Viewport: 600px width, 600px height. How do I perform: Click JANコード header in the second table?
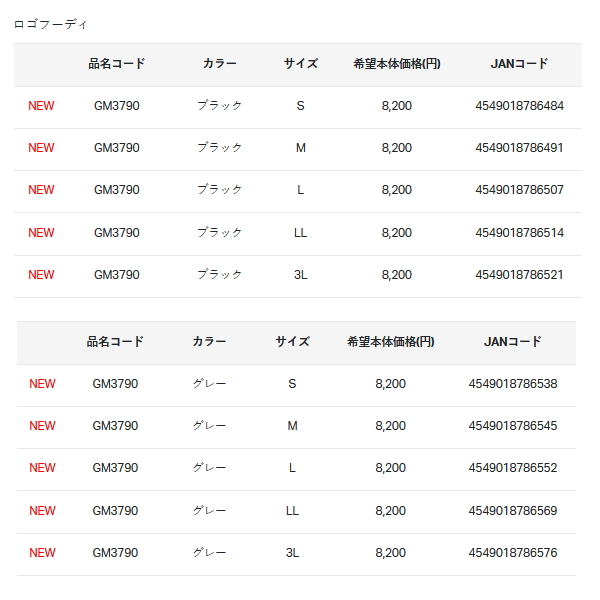click(513, 342)
